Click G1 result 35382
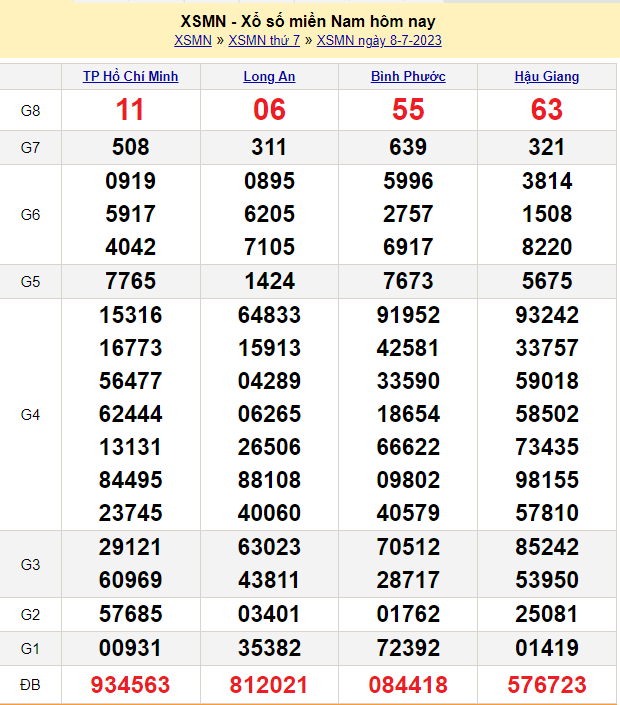 [x=269, y=649]
